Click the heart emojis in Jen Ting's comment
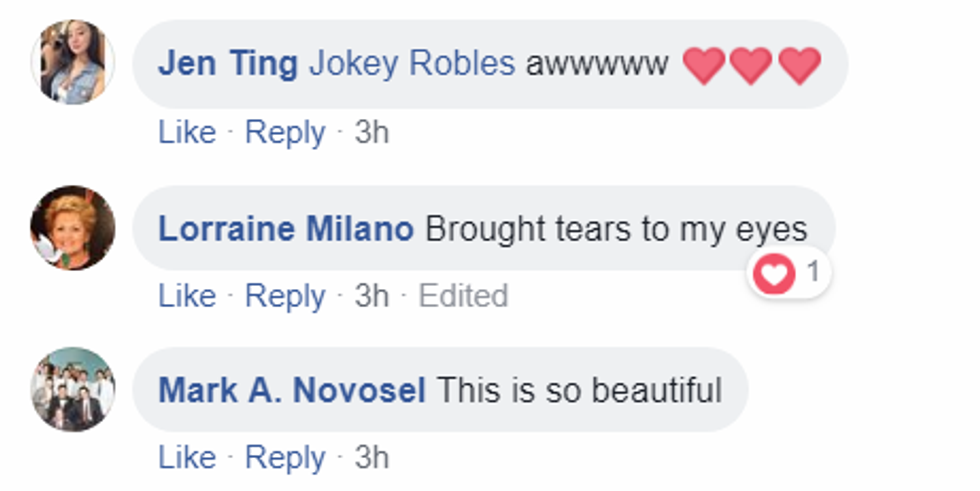 (752, 66)
